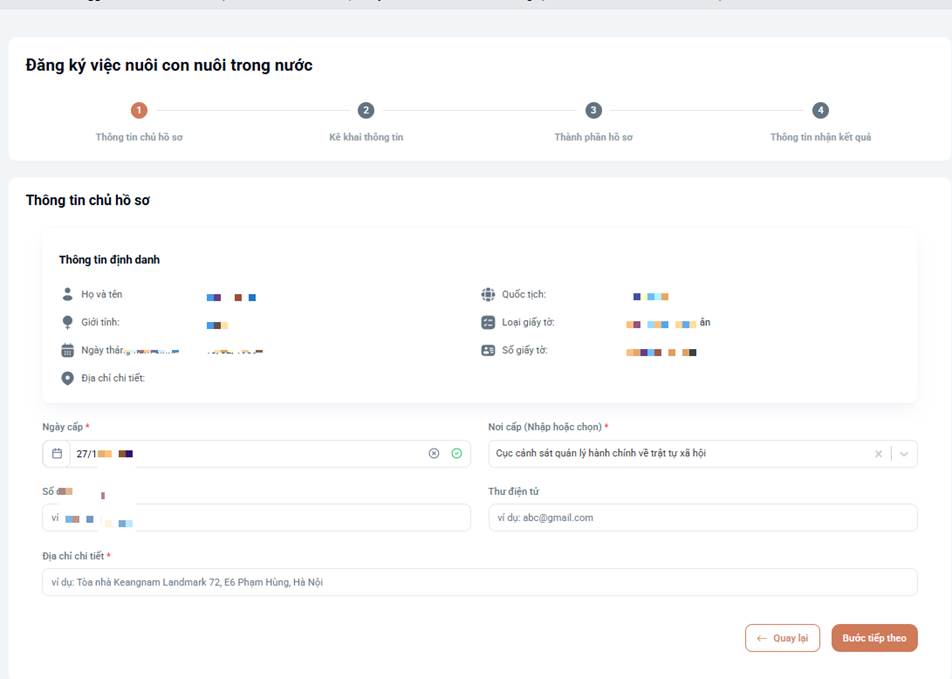Screen dimensions: 952x679
Task: Click the person icon beside Họ và tên
Action: [x=67, y=294]
